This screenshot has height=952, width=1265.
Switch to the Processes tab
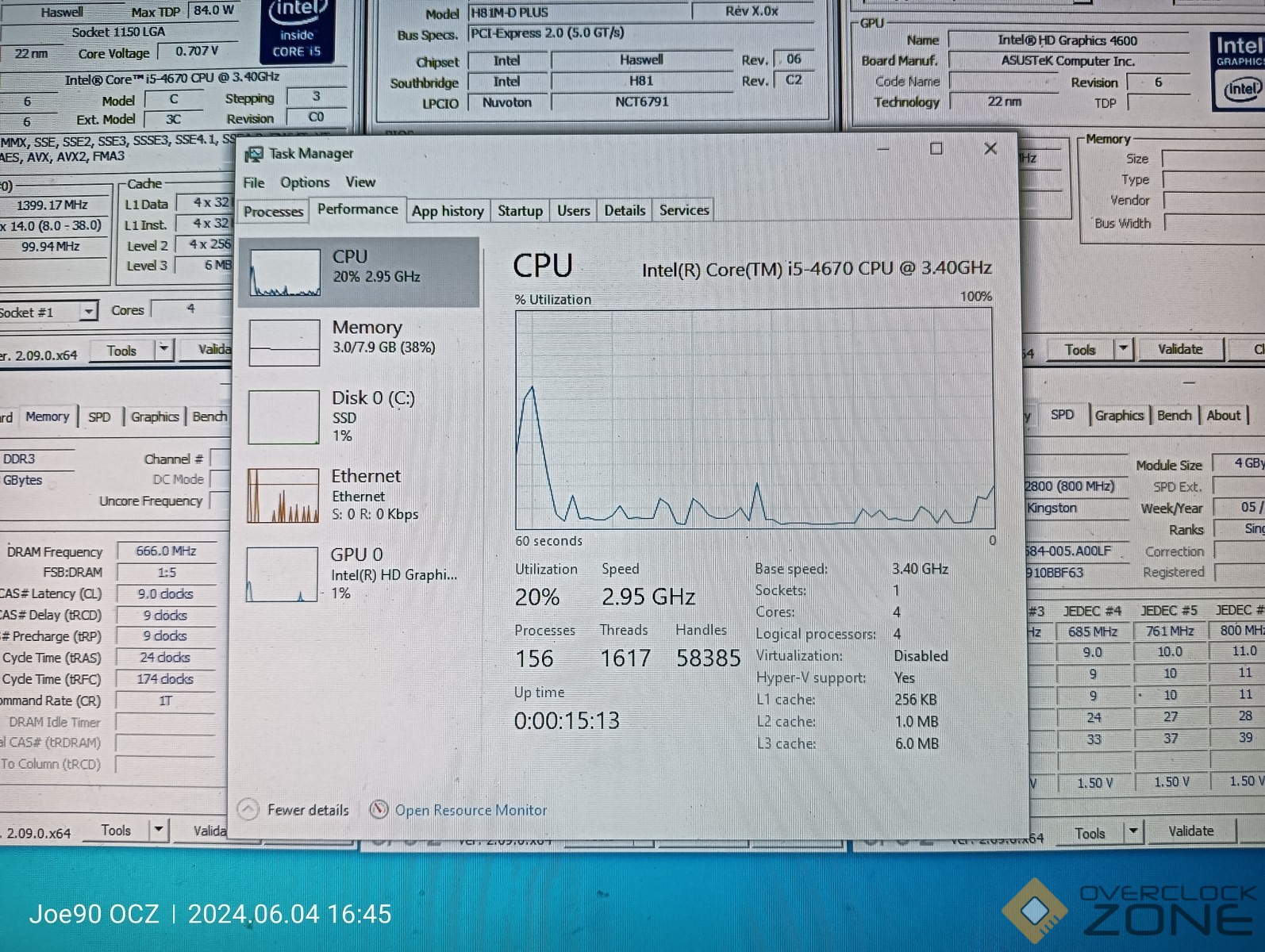pyautogui.click(x=273, y=212)
